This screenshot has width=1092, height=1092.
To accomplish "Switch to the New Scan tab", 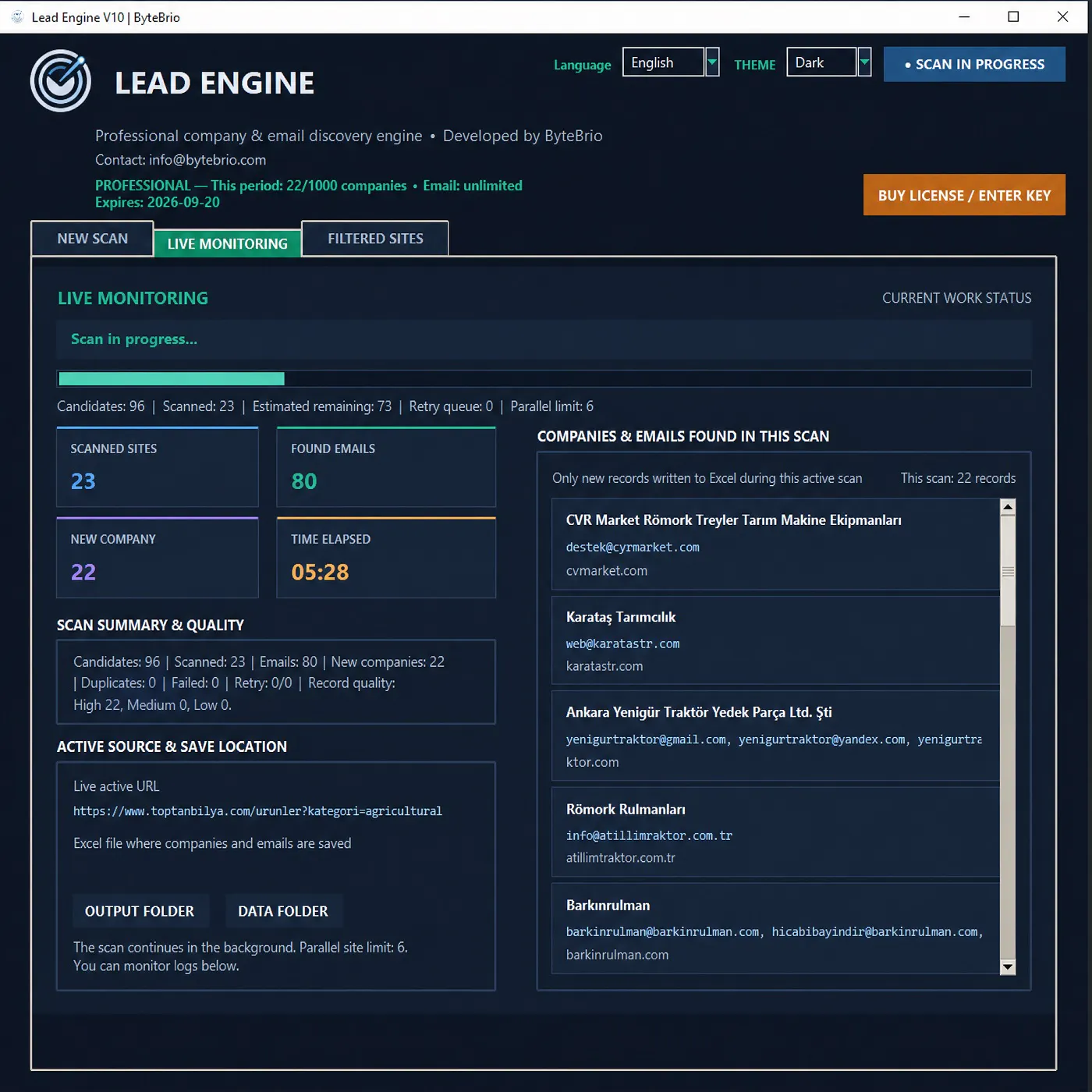I will coord(92,239).
